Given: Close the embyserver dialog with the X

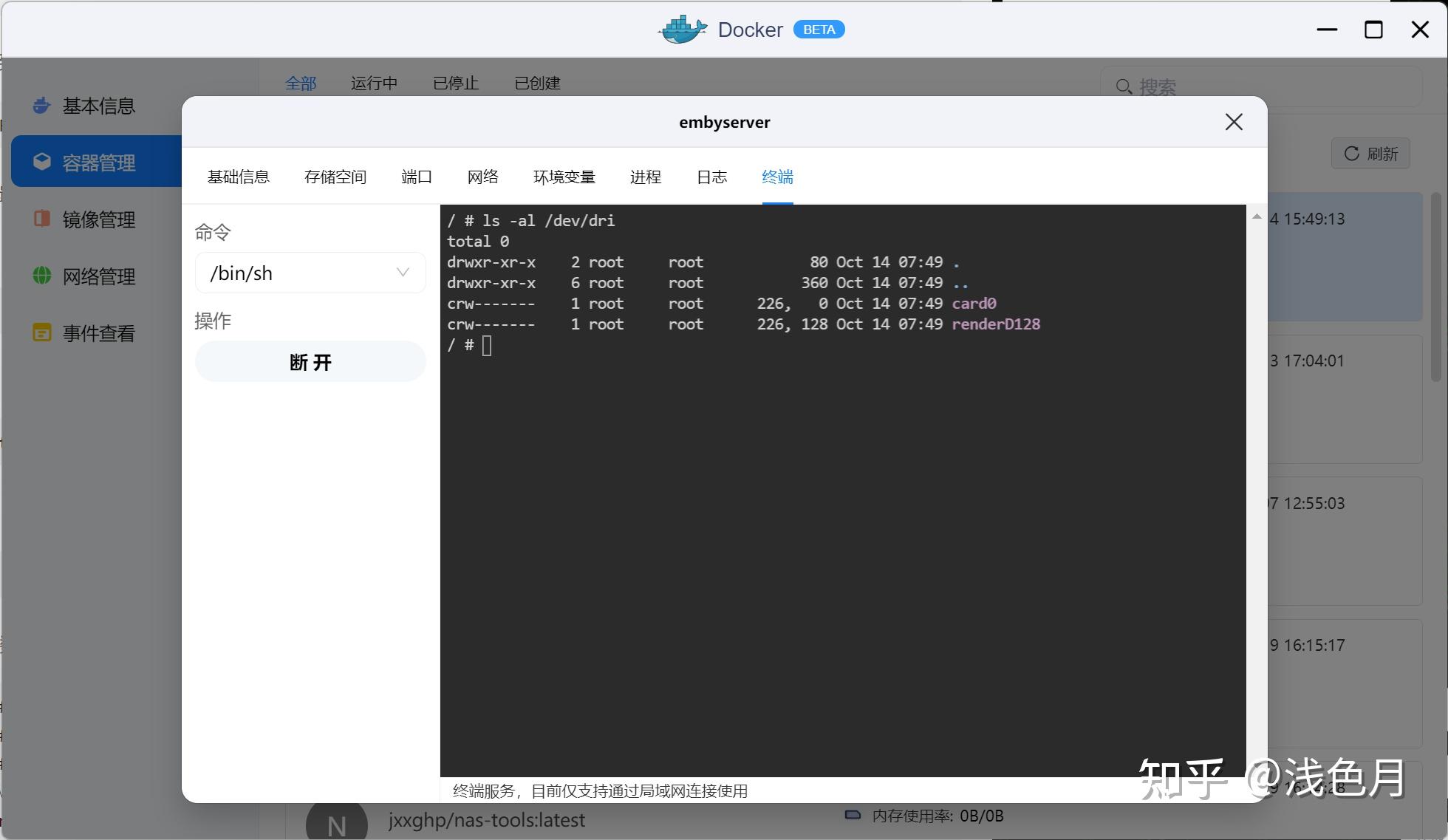Looking at the screenshot, I should [1233, 122].
